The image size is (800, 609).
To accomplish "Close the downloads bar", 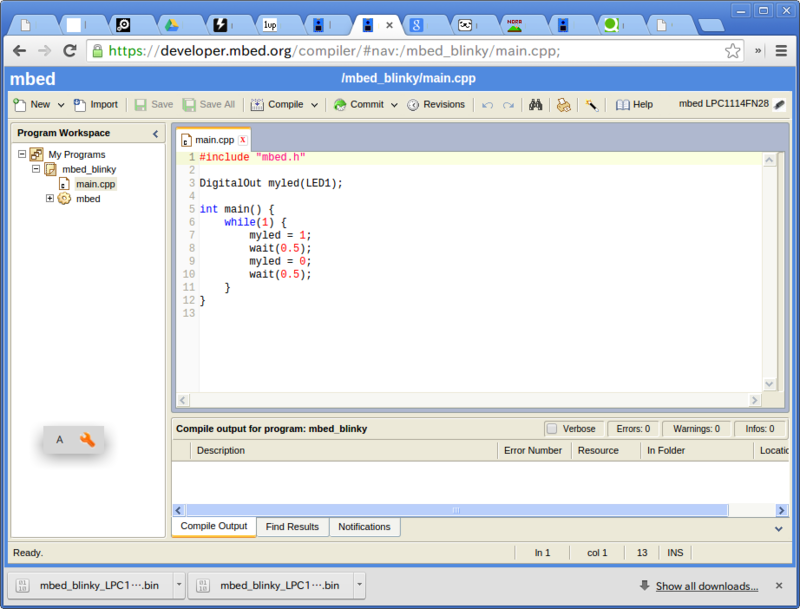I will 779,586.
